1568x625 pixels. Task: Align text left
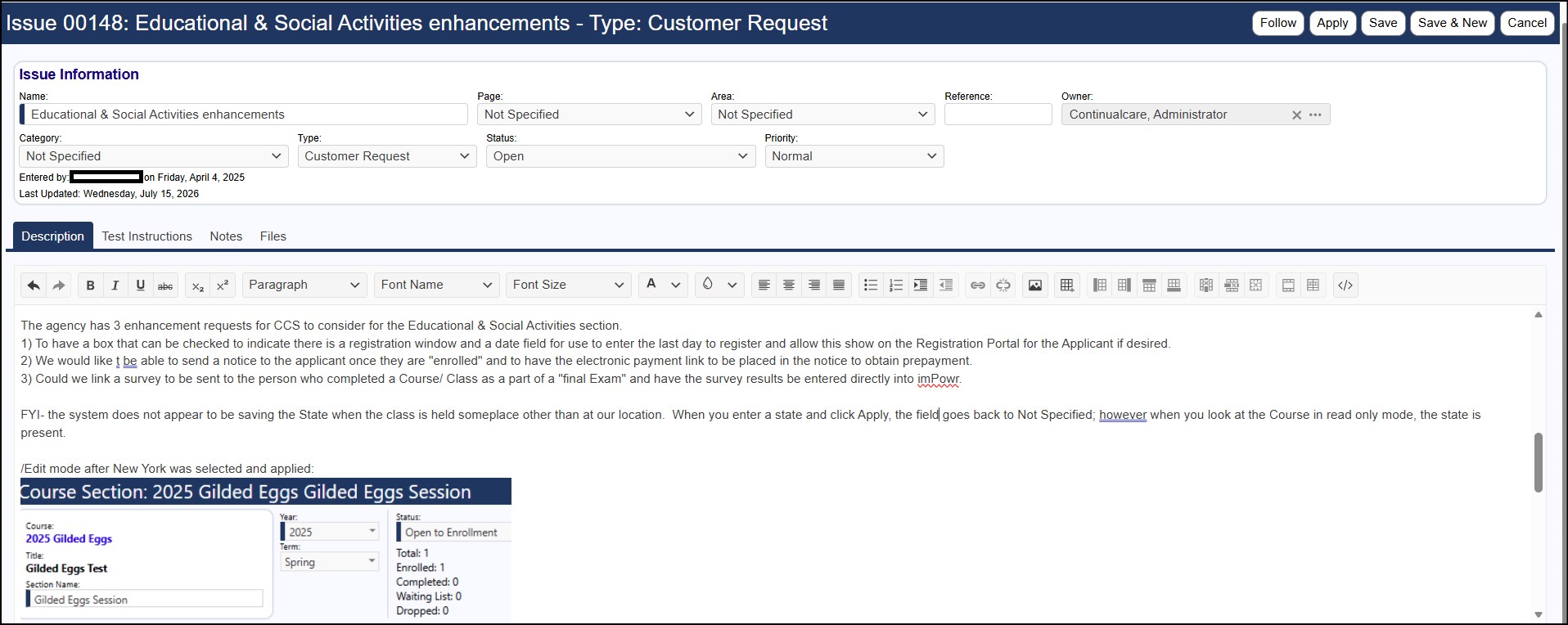[x=764, y=286]
